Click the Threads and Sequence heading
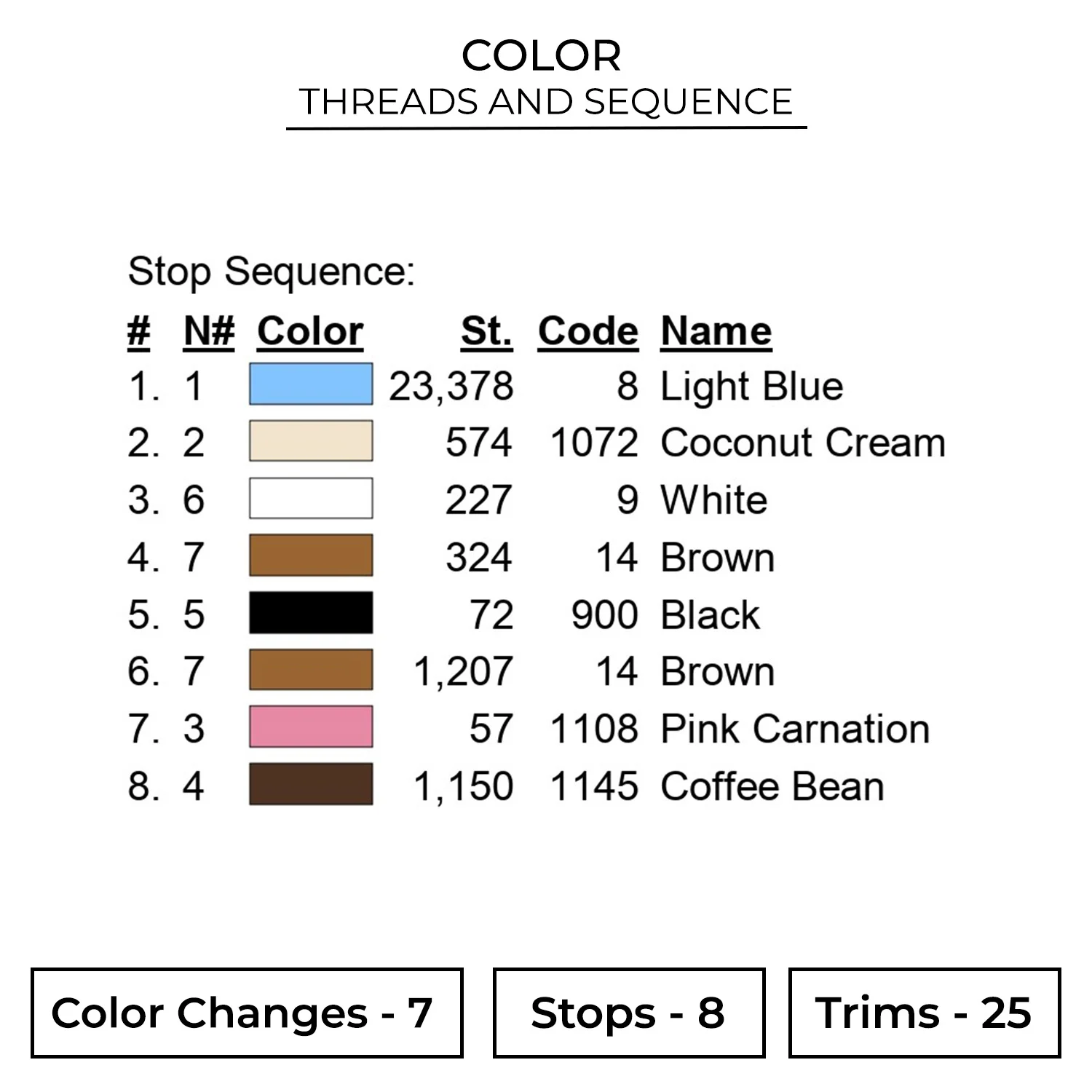The width and height of the screenshot is (1092, 1092). coord(546,102)
